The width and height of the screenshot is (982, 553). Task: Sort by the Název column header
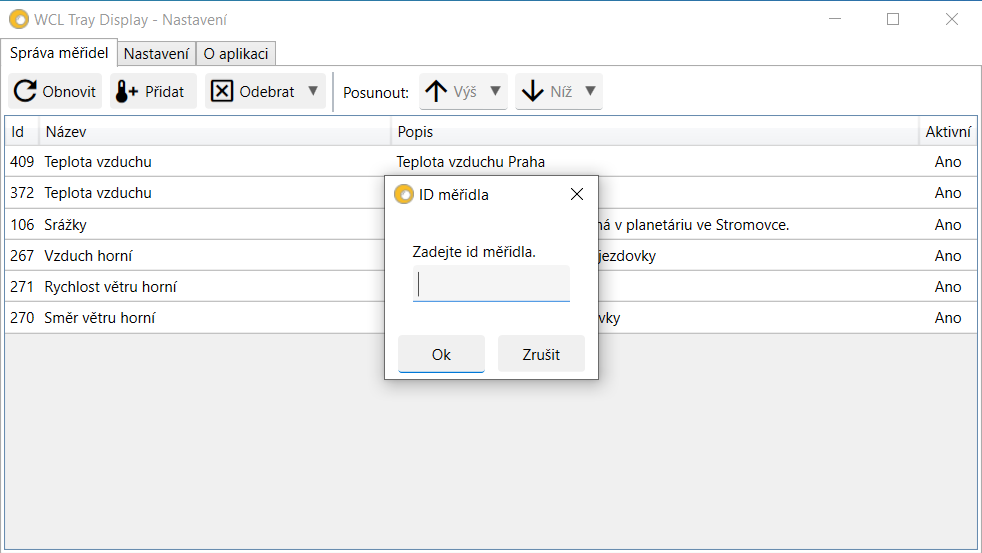[214, 132]
